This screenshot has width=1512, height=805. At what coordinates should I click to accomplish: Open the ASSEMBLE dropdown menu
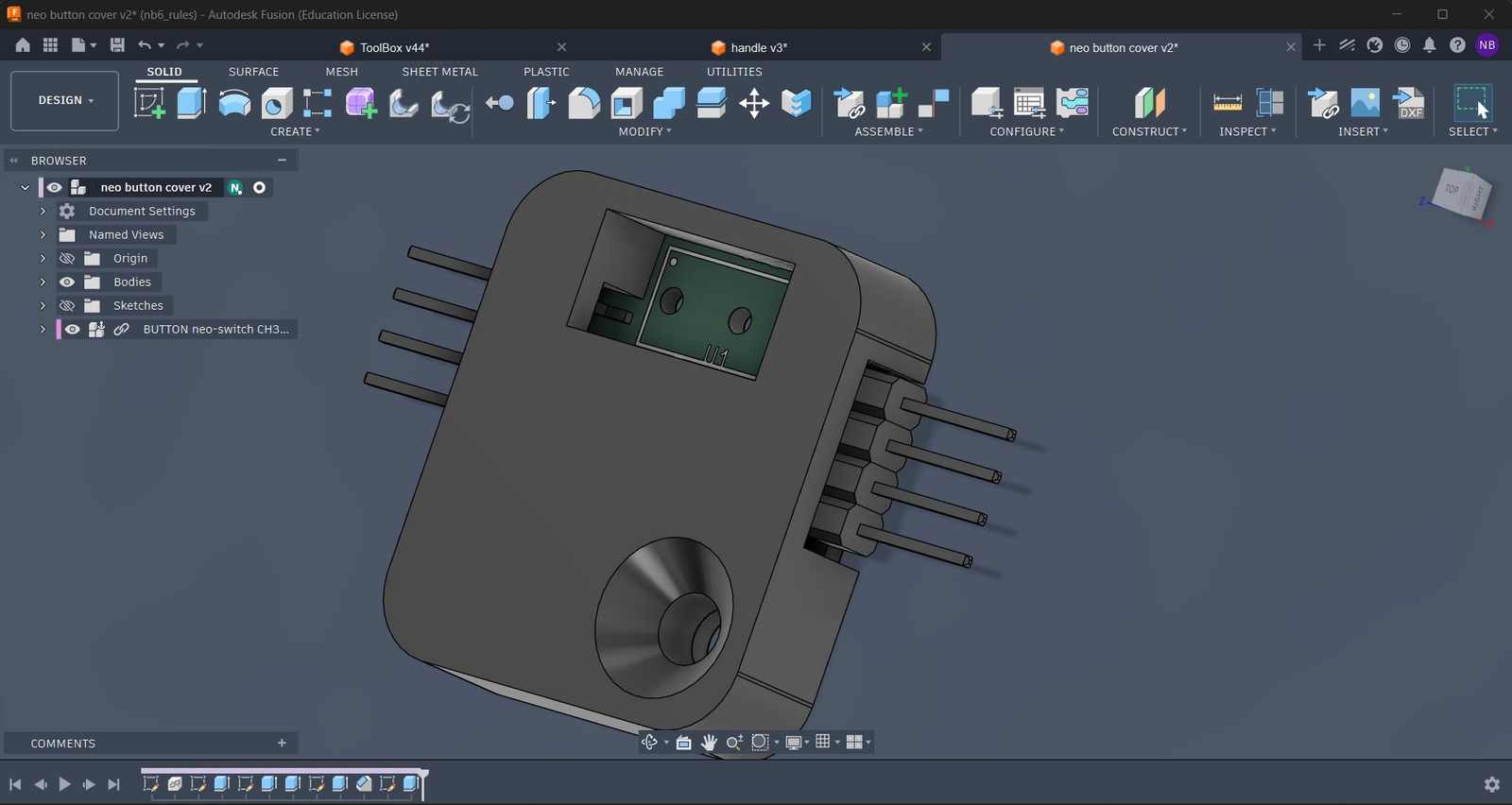coord(888,132)
